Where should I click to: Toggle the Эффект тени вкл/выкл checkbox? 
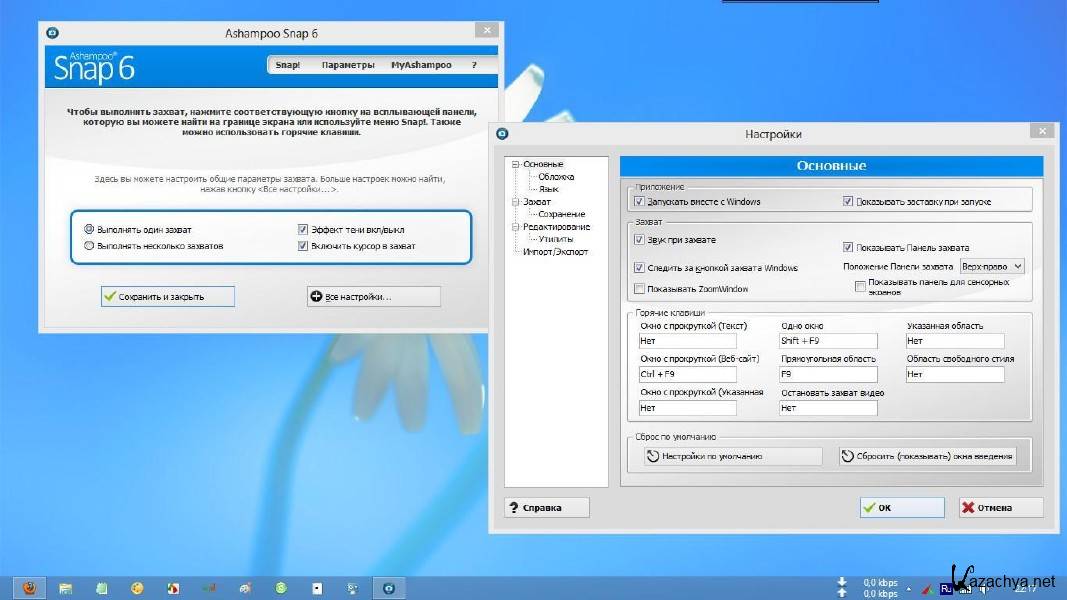pos(303,229)
